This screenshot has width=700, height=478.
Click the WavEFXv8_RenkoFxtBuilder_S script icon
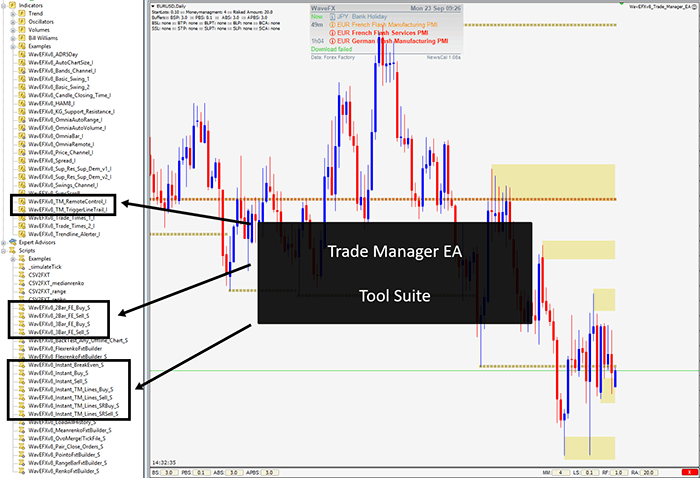[x=23, y=469]
